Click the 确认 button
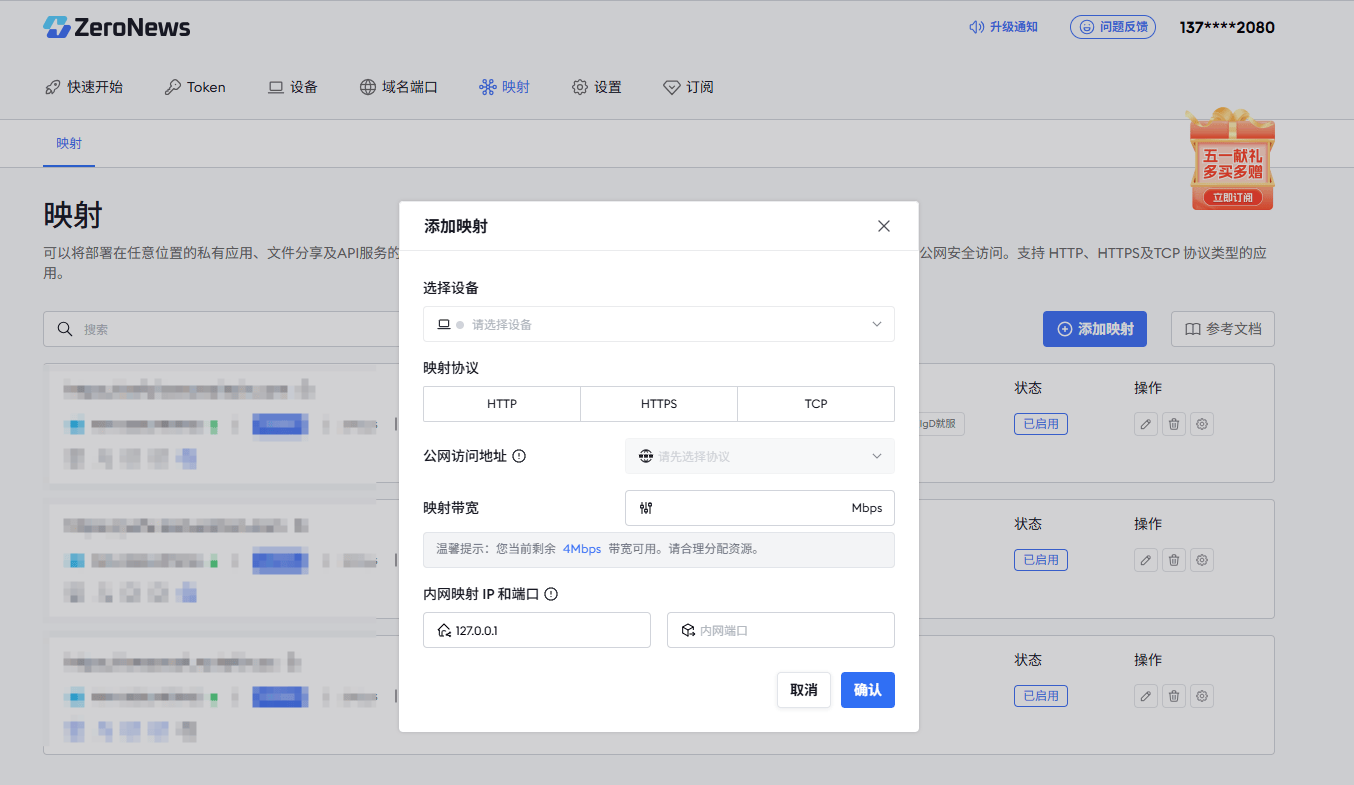The image size is (1354, 785). [868, 690]
